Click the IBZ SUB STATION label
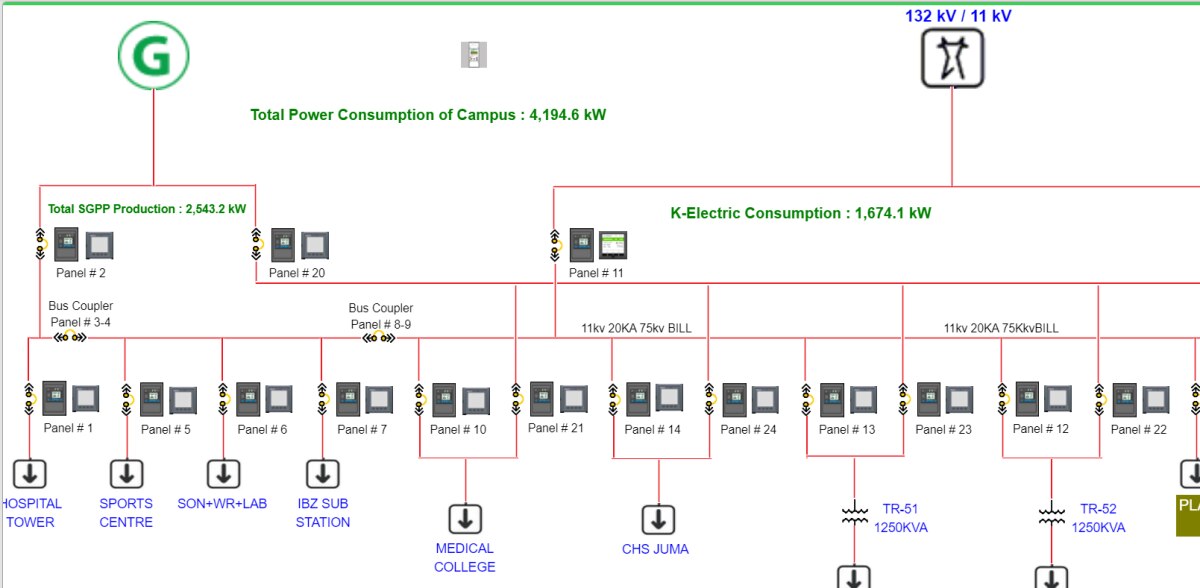The width and height of the screenshot is (1200, 588). point(323,513)
